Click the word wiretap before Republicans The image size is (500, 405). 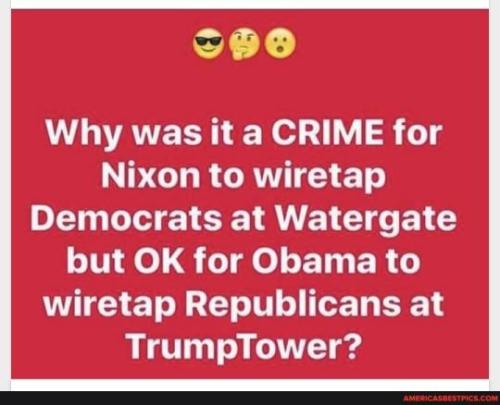tap(109, 305)
